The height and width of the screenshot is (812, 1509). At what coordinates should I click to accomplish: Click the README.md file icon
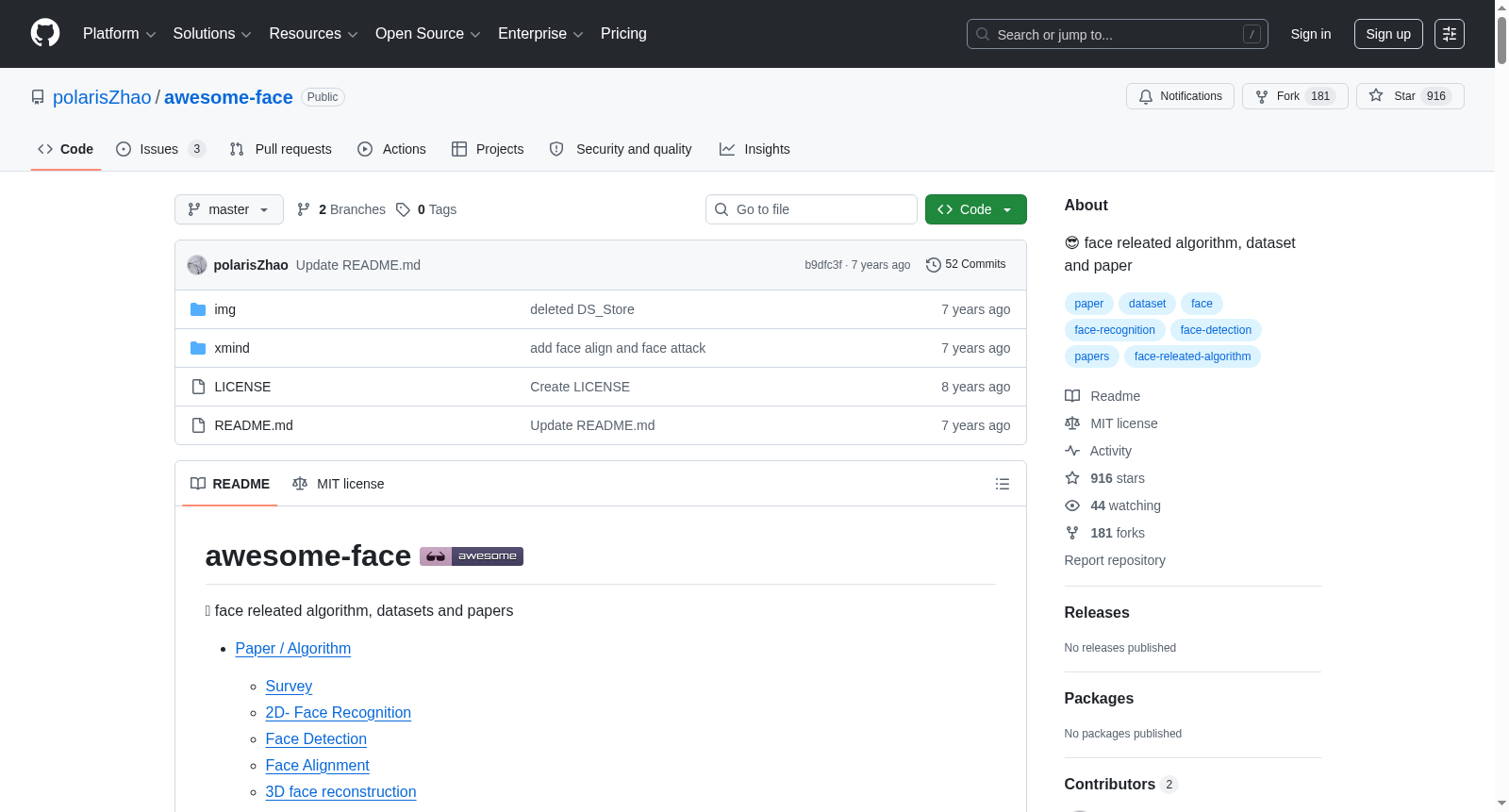click(198, 425)
